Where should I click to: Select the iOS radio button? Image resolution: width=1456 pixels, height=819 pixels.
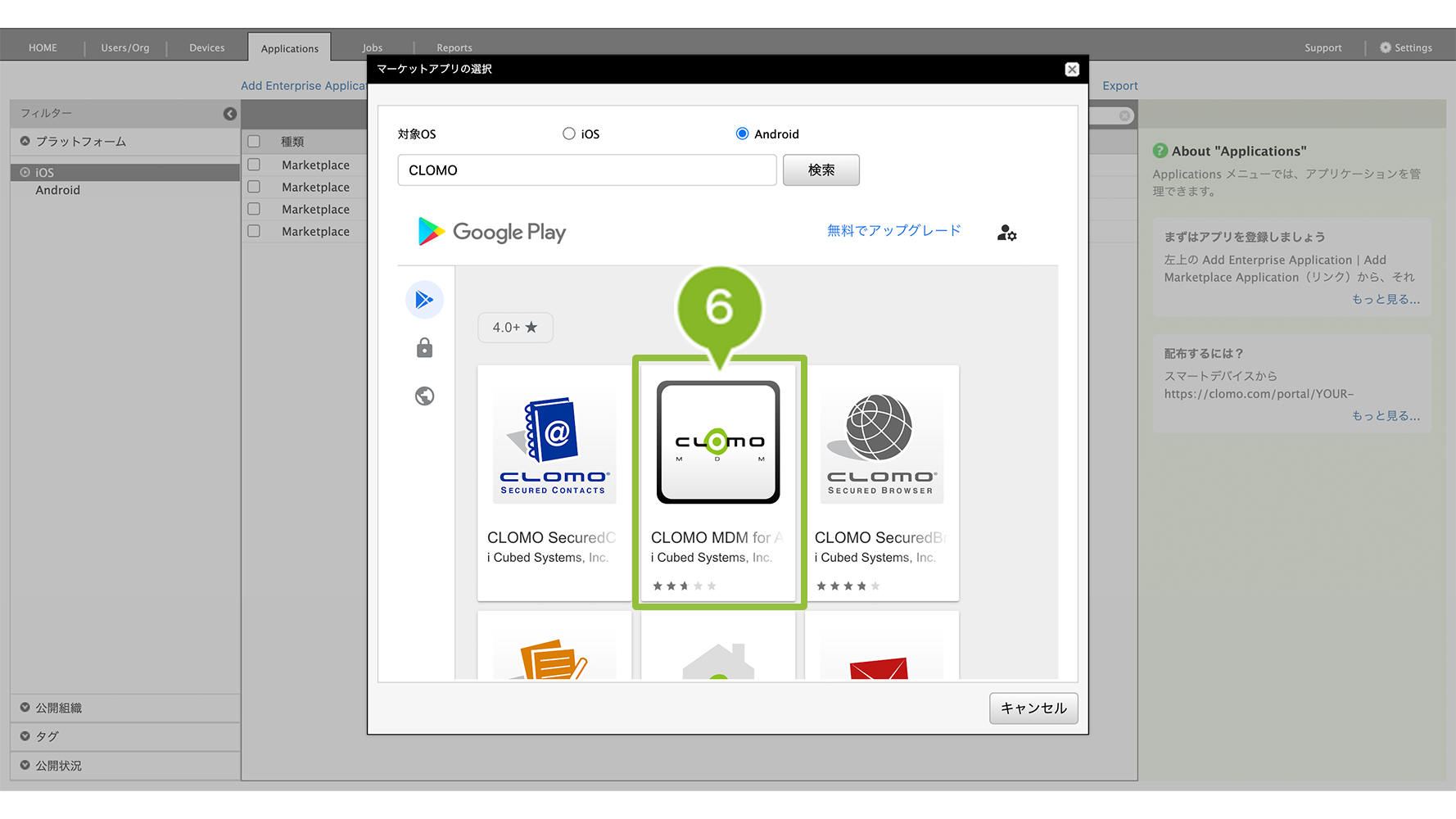click(569, 133)
